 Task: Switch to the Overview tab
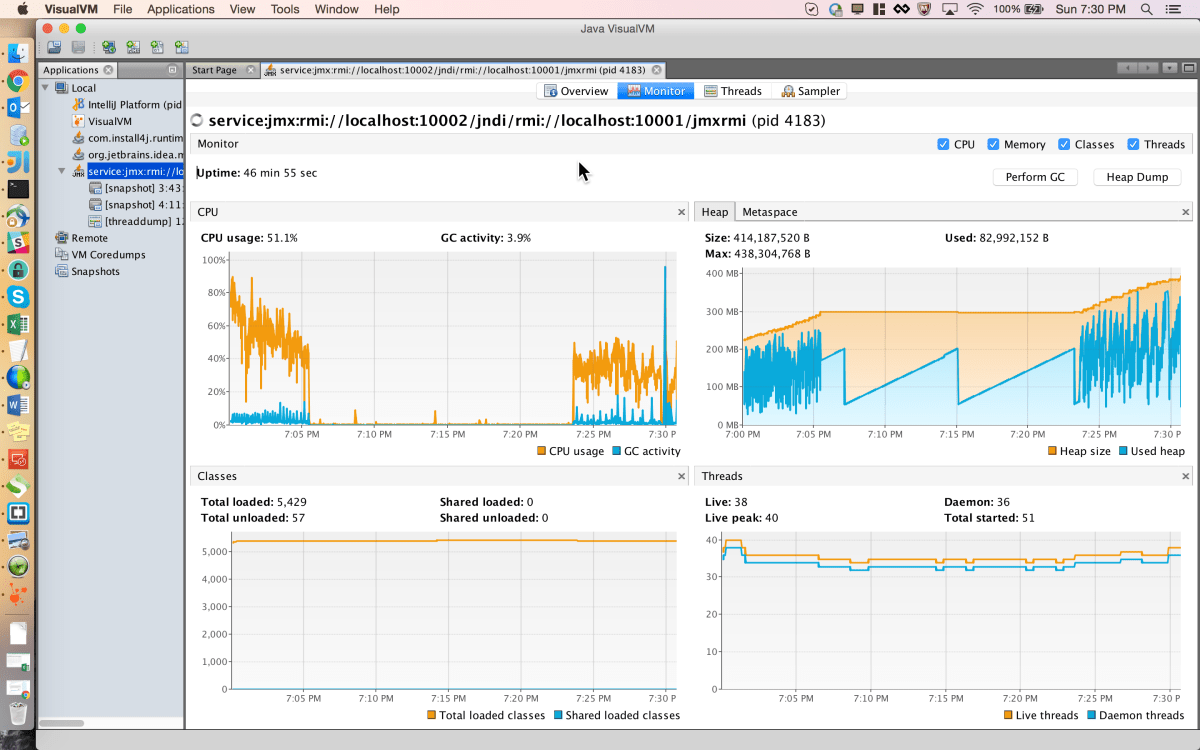click(x=577, y=91)
